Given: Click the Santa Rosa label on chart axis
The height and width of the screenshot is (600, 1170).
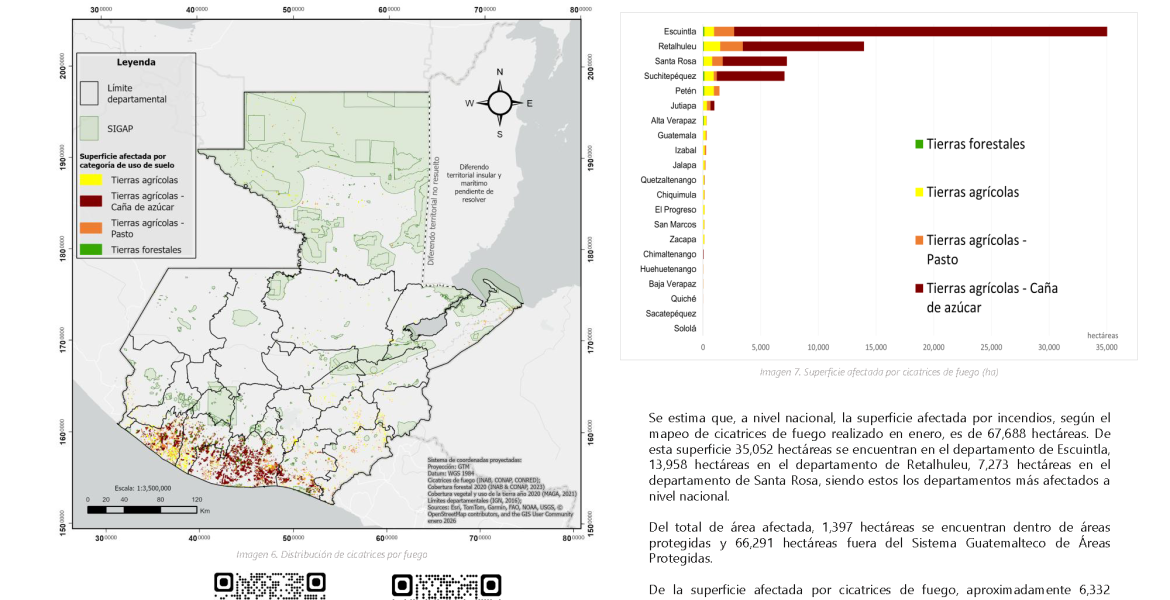Looking at the screenshot, I should (x=677, y=61).
